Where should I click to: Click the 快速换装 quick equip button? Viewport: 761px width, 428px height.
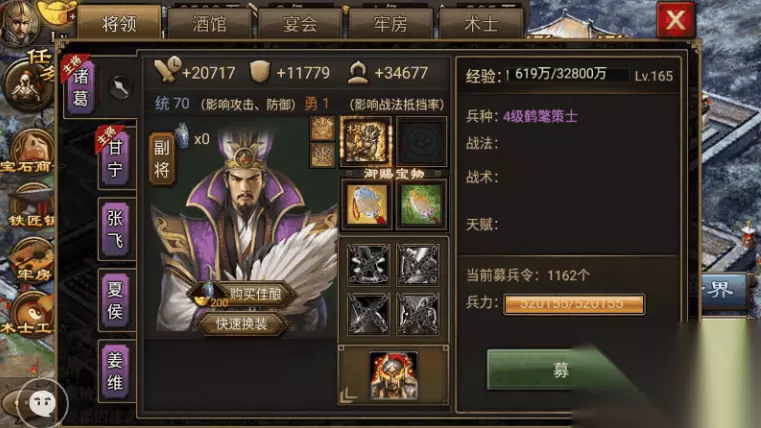[241, 324]
